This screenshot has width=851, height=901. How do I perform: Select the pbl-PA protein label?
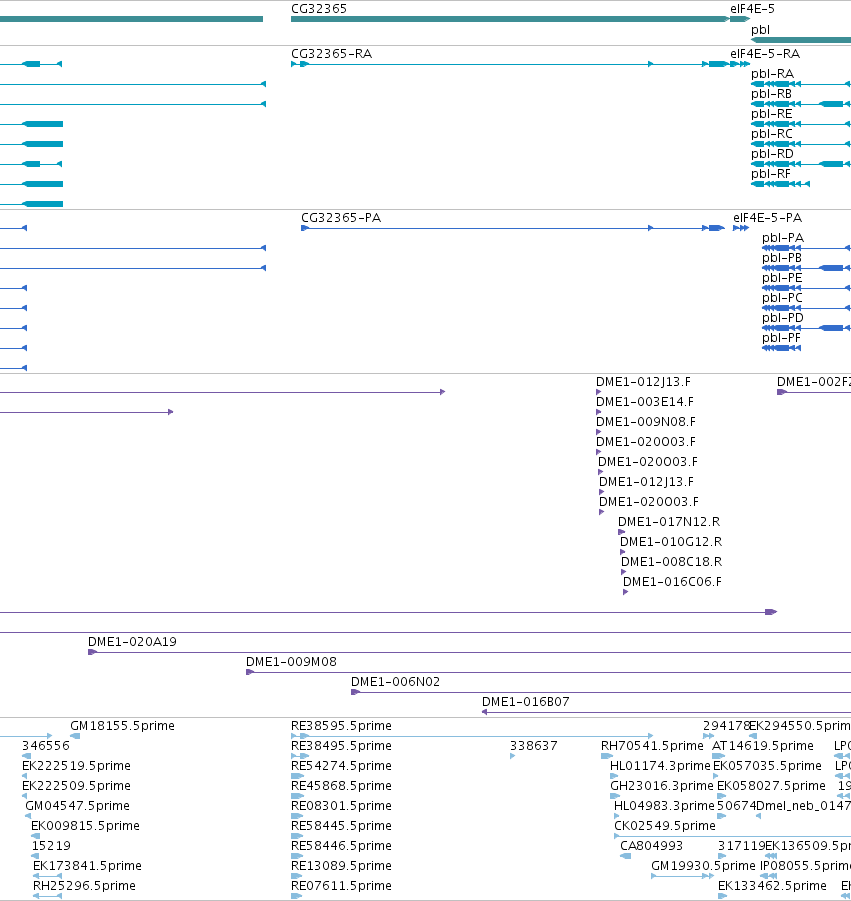click(783, 238)
